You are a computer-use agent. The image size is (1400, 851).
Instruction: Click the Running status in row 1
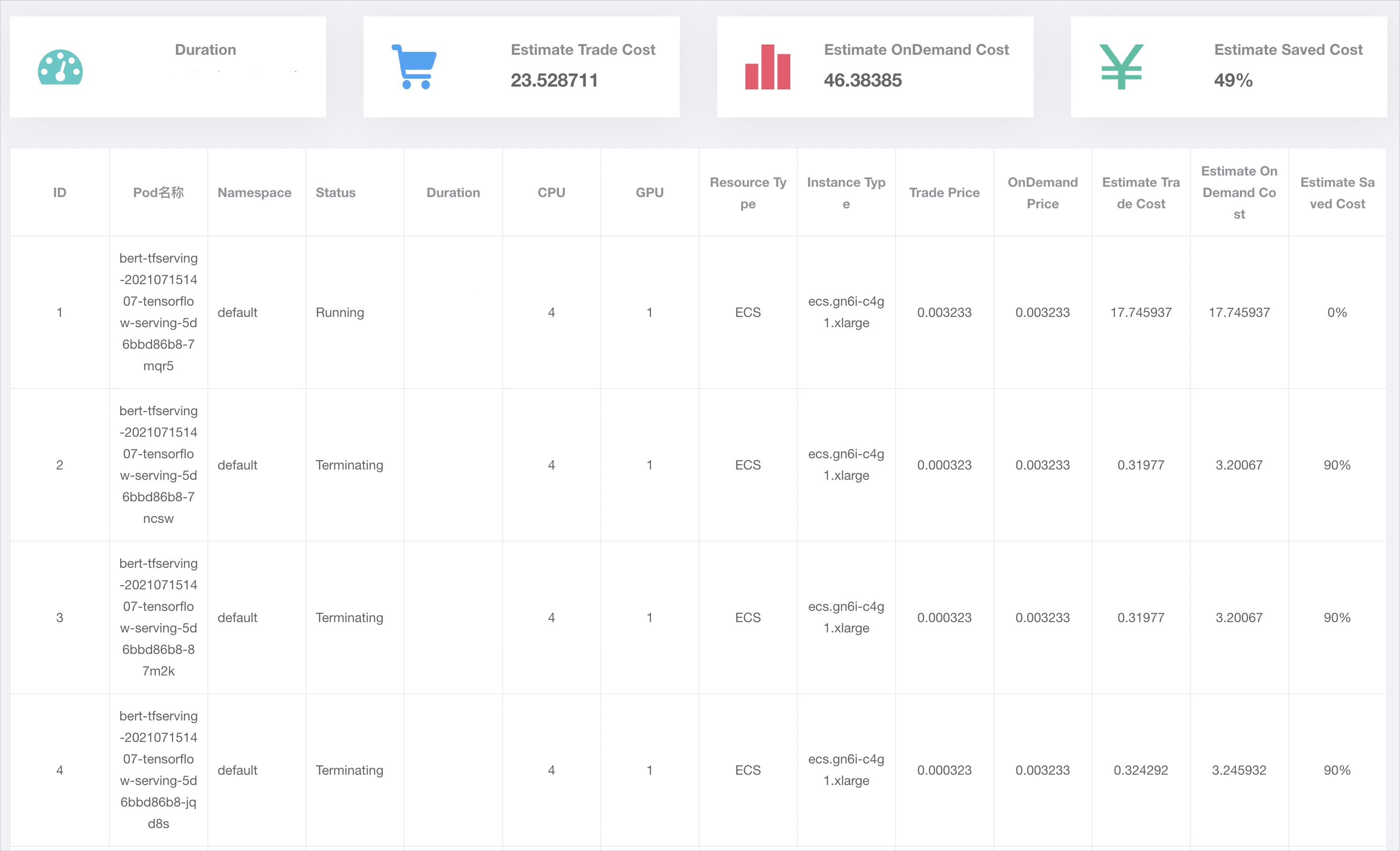point(340,312)
